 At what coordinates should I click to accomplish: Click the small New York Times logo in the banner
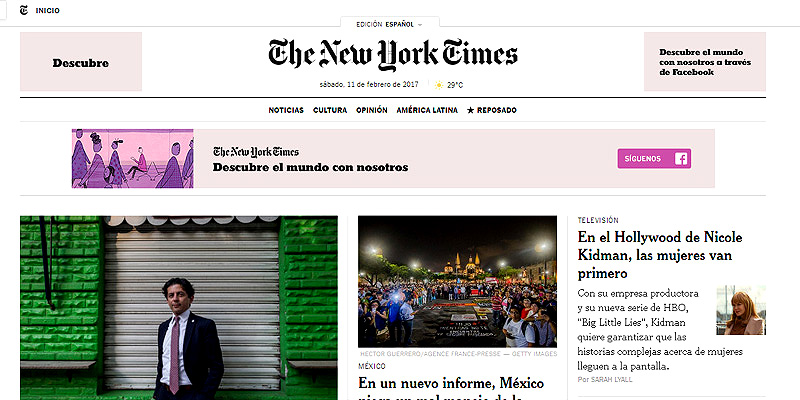(x=256, y=152)
